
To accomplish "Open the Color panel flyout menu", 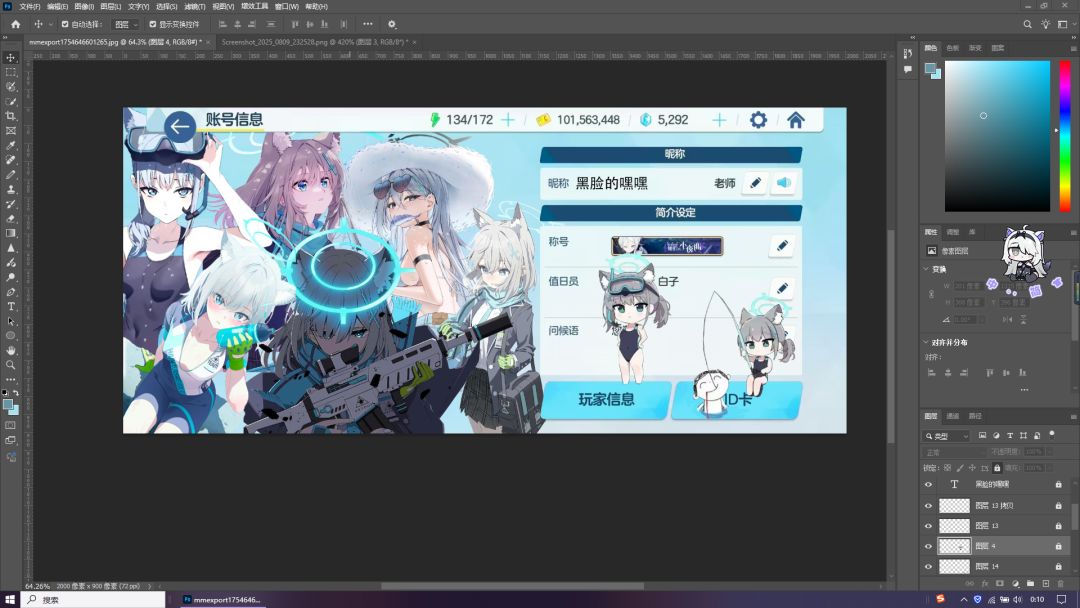I will [x=1073, y=48].
